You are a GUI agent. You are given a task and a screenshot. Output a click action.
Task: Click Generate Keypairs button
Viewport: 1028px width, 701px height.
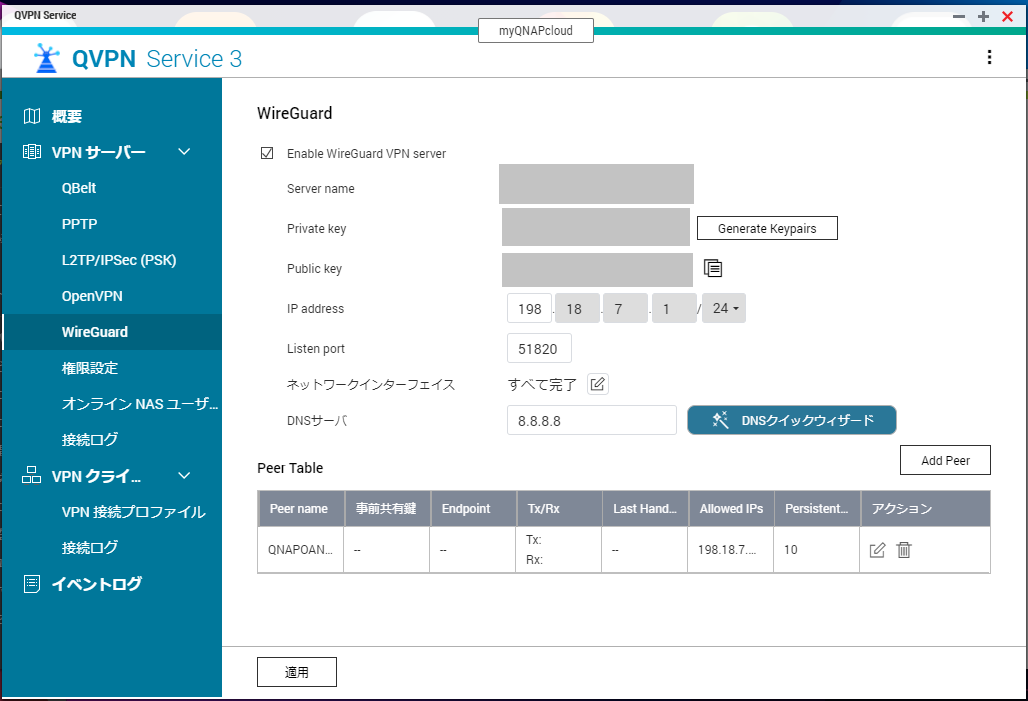(x=767, y=228)
